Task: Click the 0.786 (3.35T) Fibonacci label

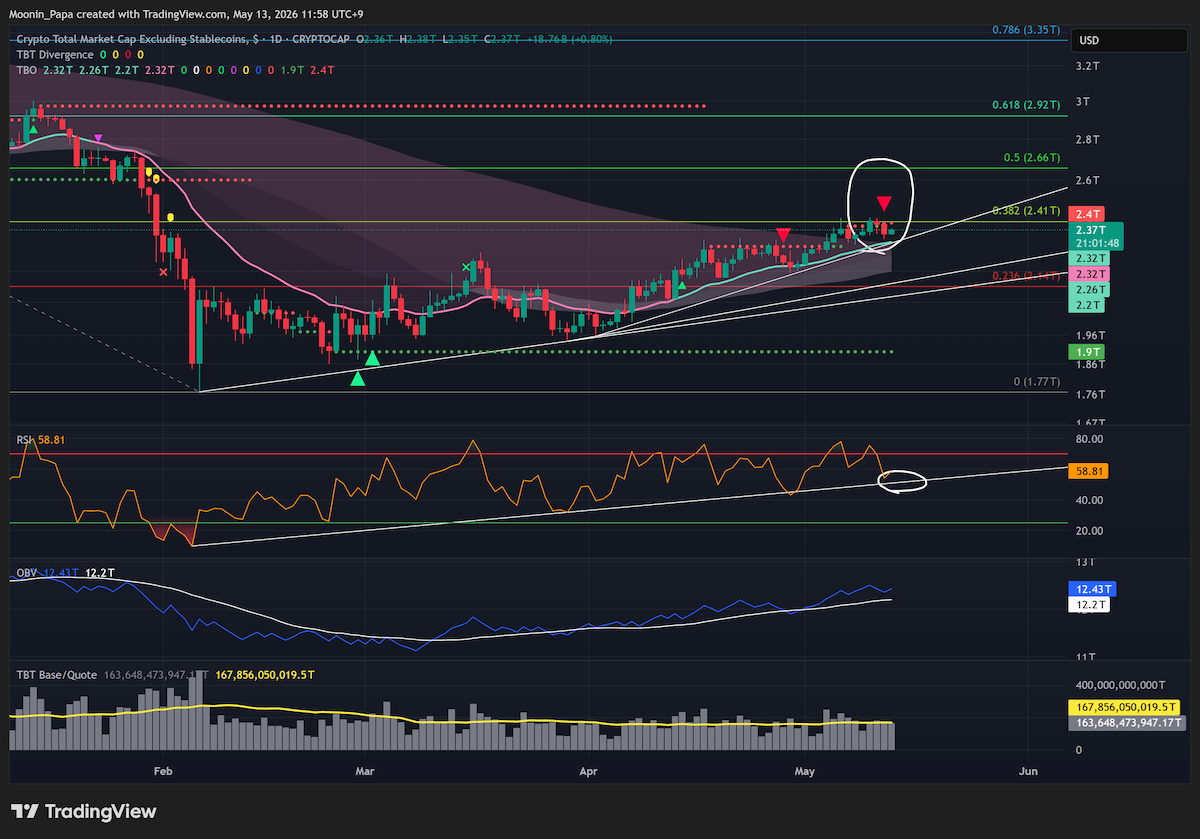Action: pos(1025,30)
